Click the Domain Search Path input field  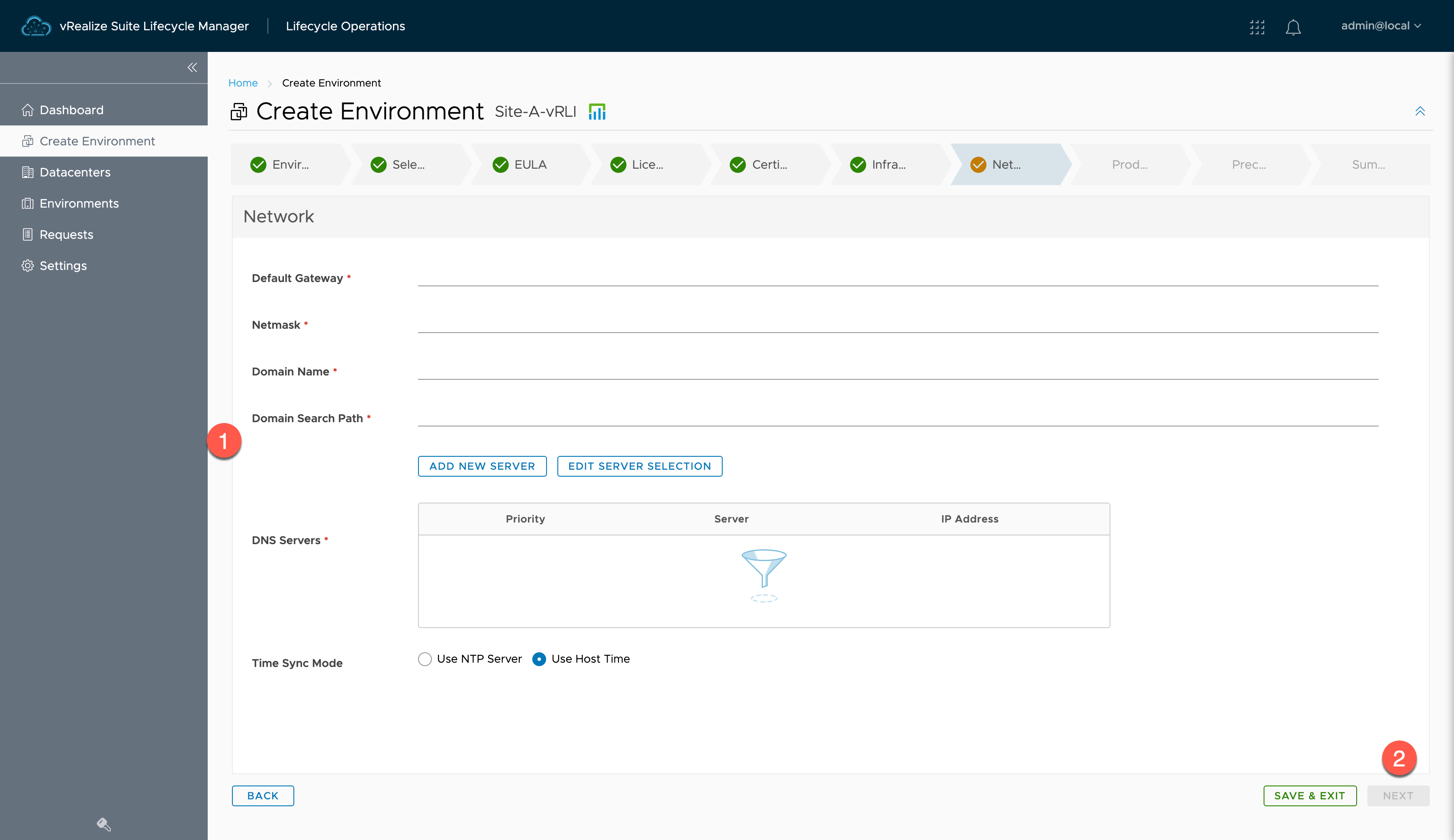(898, 417)
